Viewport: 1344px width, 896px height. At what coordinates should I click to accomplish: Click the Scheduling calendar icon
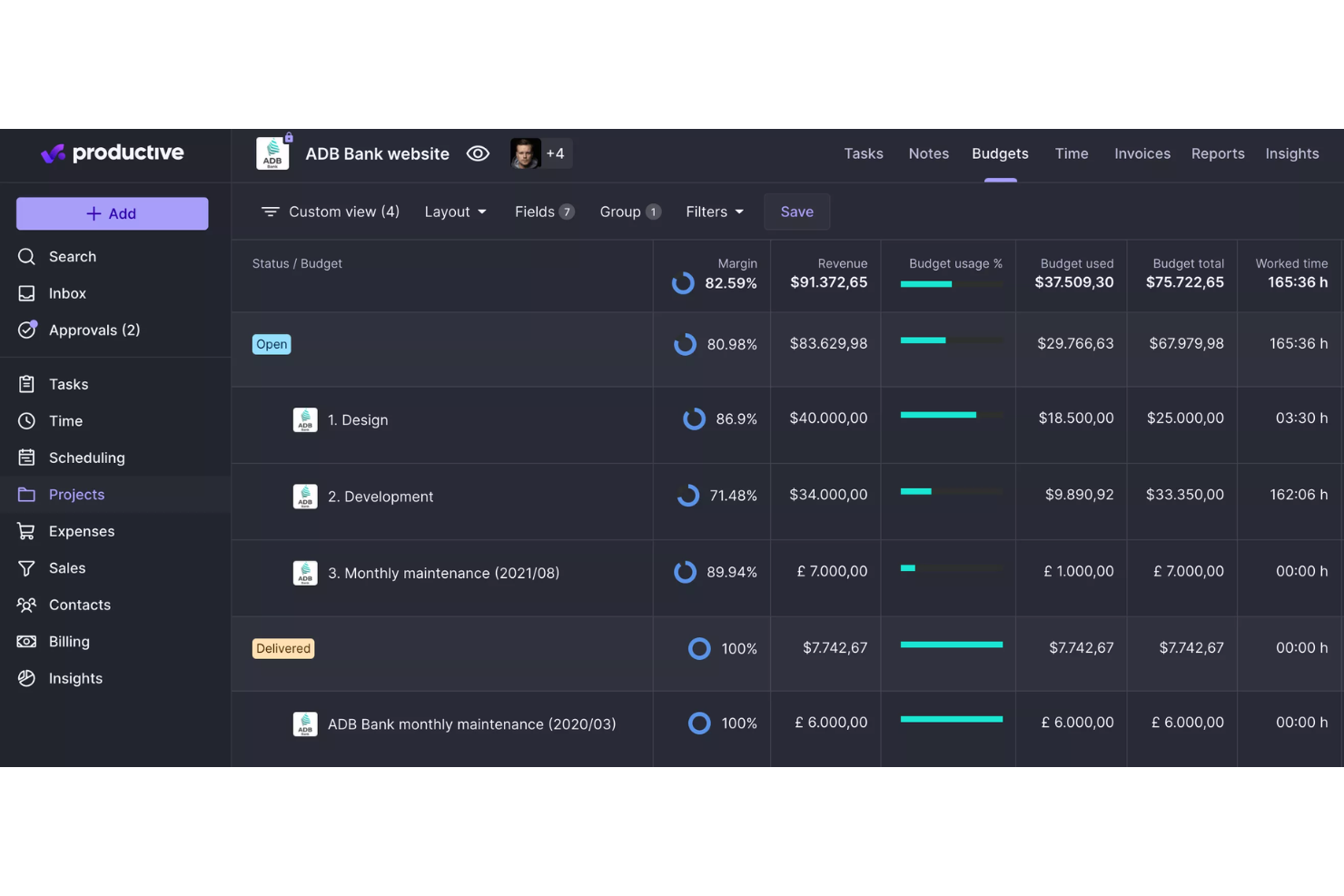[x=26, y=458]
